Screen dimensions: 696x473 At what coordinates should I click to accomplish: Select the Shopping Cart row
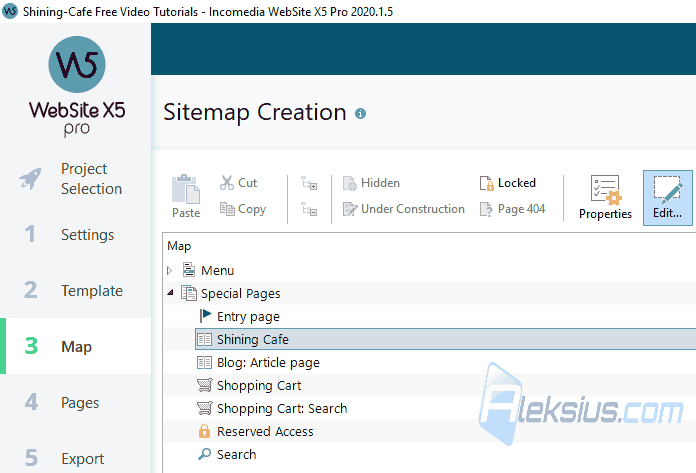point(429,386)
